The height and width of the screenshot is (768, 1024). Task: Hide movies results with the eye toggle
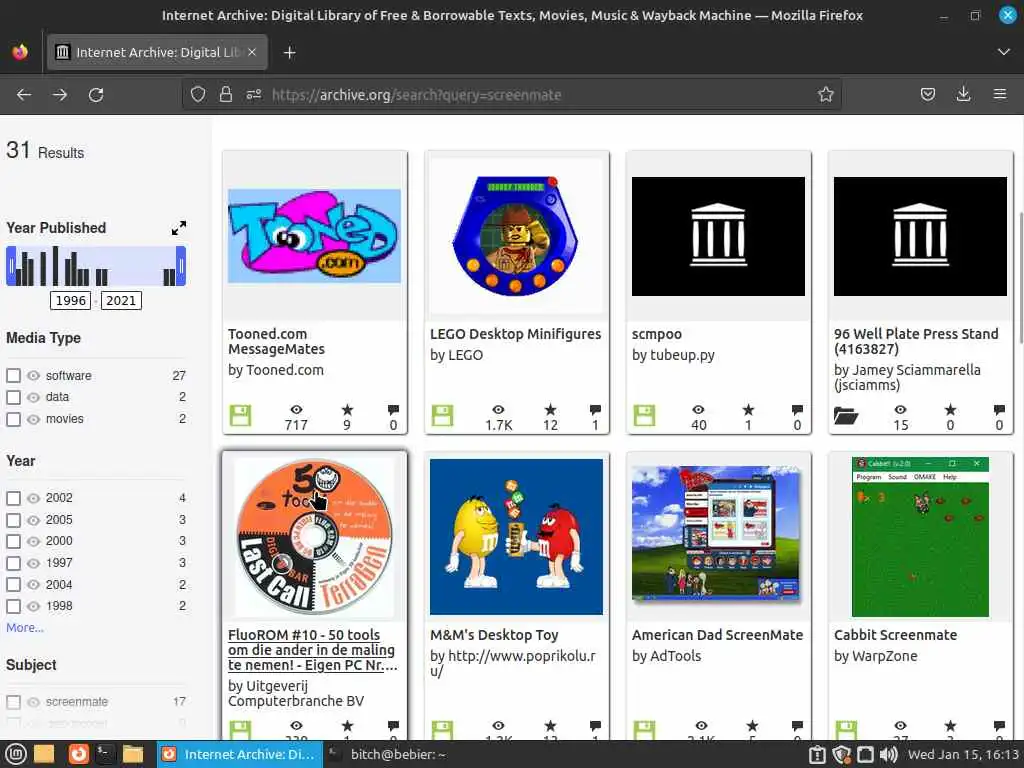pyautogui.click(x=33, y=419)
